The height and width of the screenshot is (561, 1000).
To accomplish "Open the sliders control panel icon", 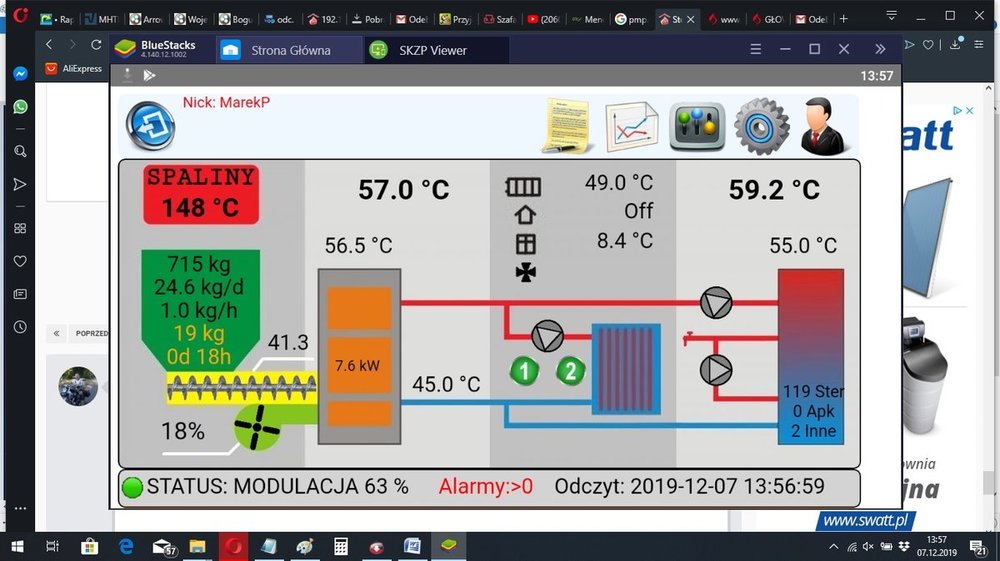I will click(697, 126).
